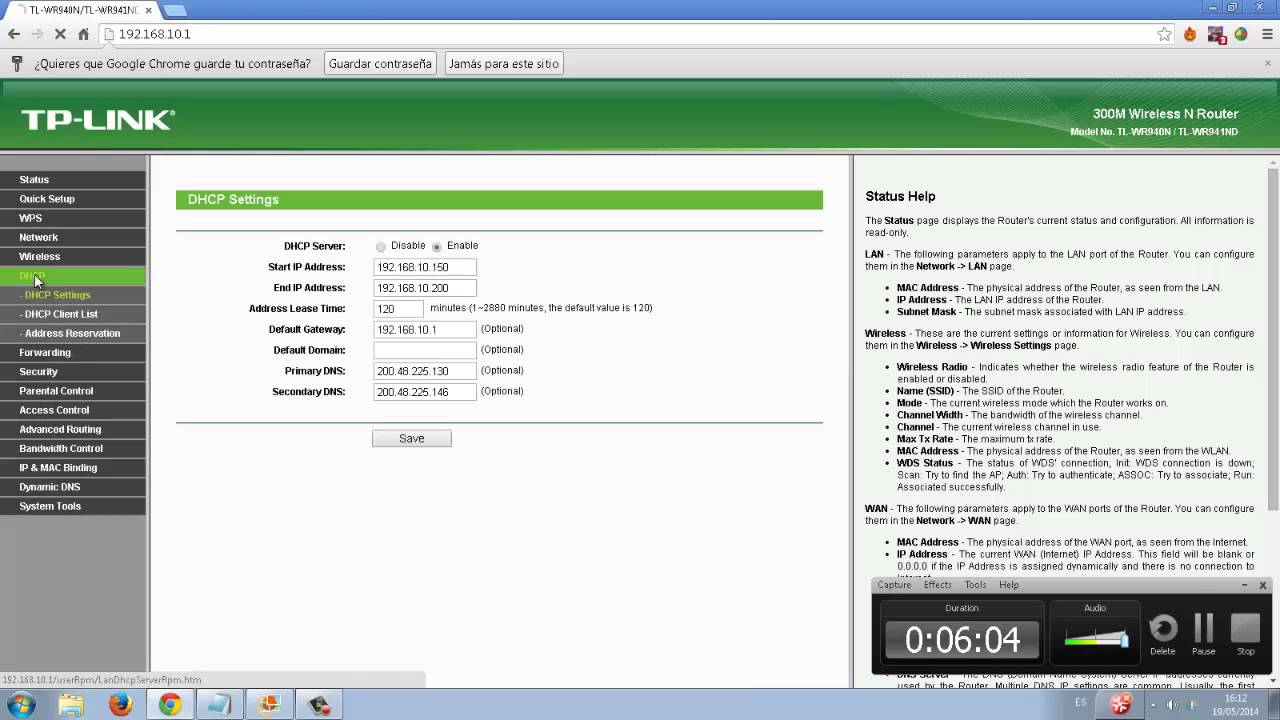Click the Save button
The image size is (1280, 720).
pos(412,438)
